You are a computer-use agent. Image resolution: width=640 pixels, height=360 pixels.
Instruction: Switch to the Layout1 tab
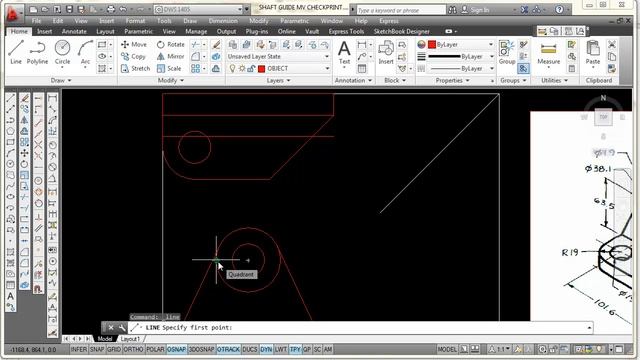[x=130, y=339]
